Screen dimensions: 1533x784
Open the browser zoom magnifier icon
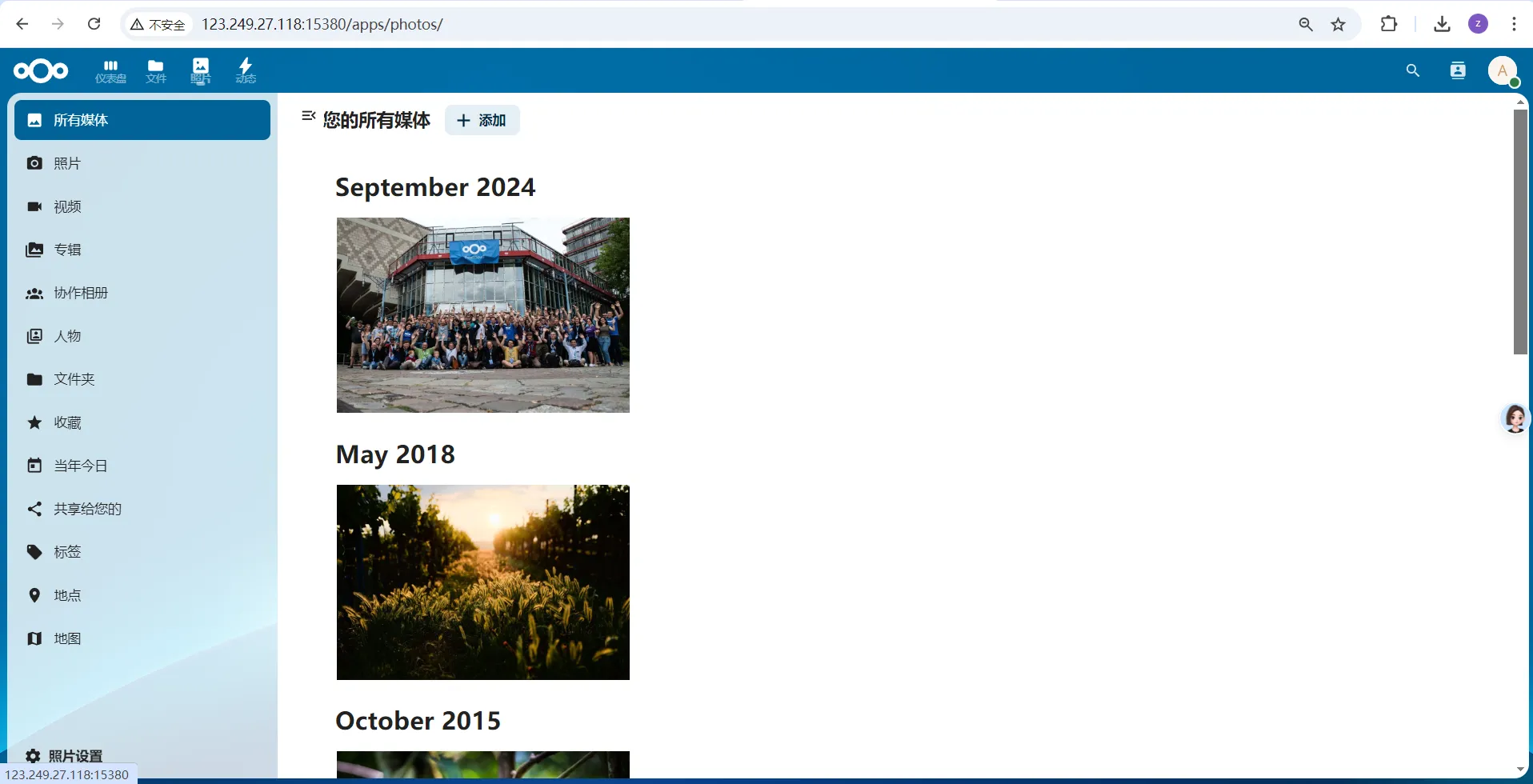point(1306,24)
